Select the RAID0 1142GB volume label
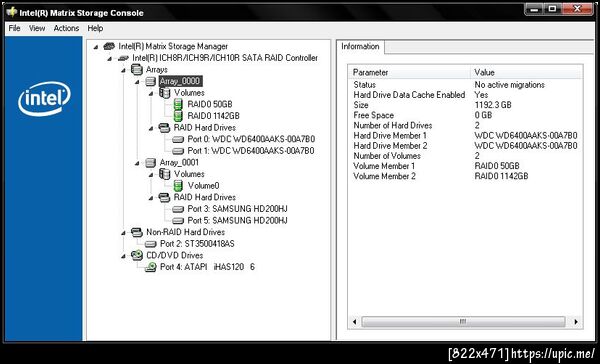600x364 pixels. (213, 116)
